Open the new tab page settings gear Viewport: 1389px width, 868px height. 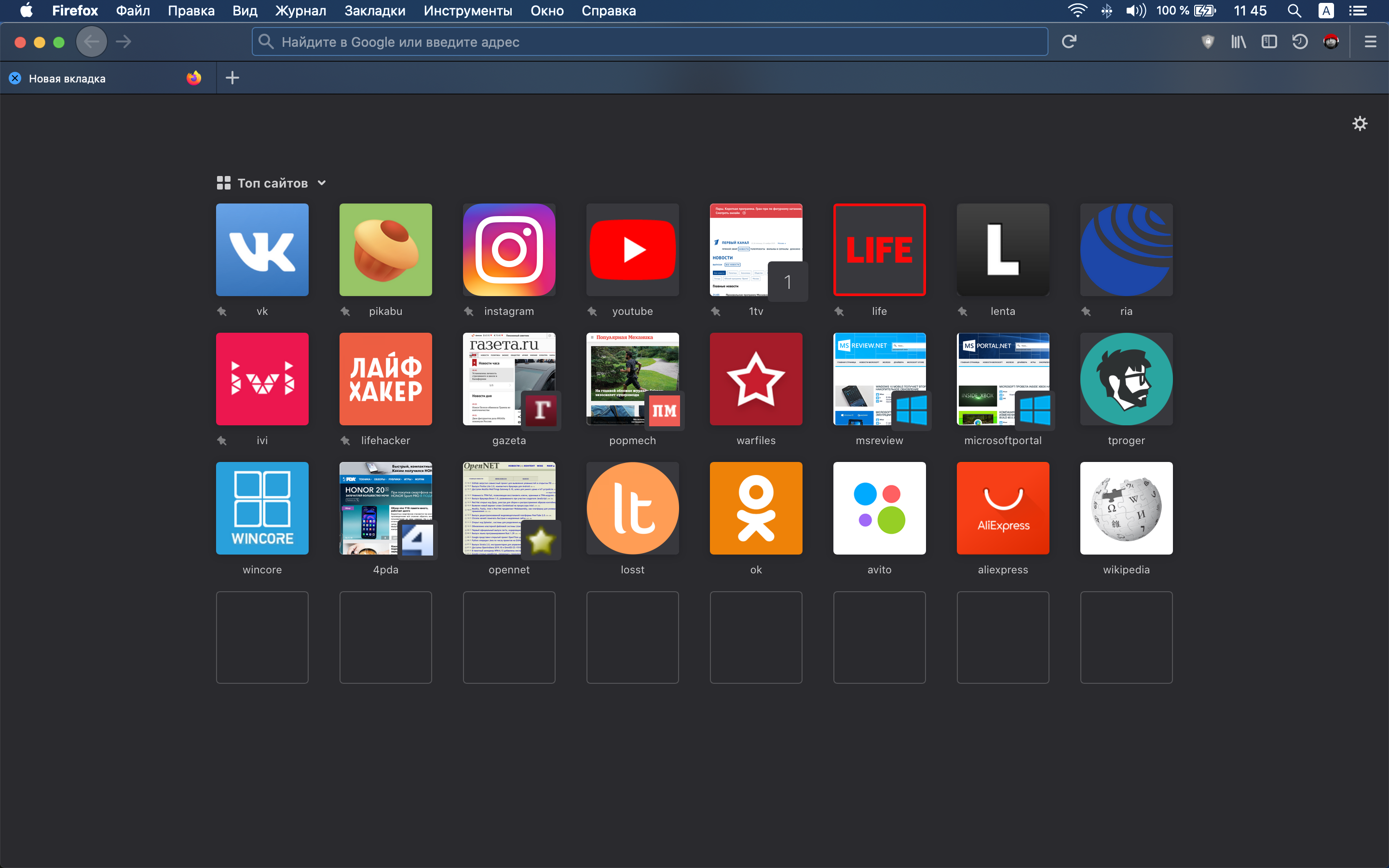coord(1359,123)
